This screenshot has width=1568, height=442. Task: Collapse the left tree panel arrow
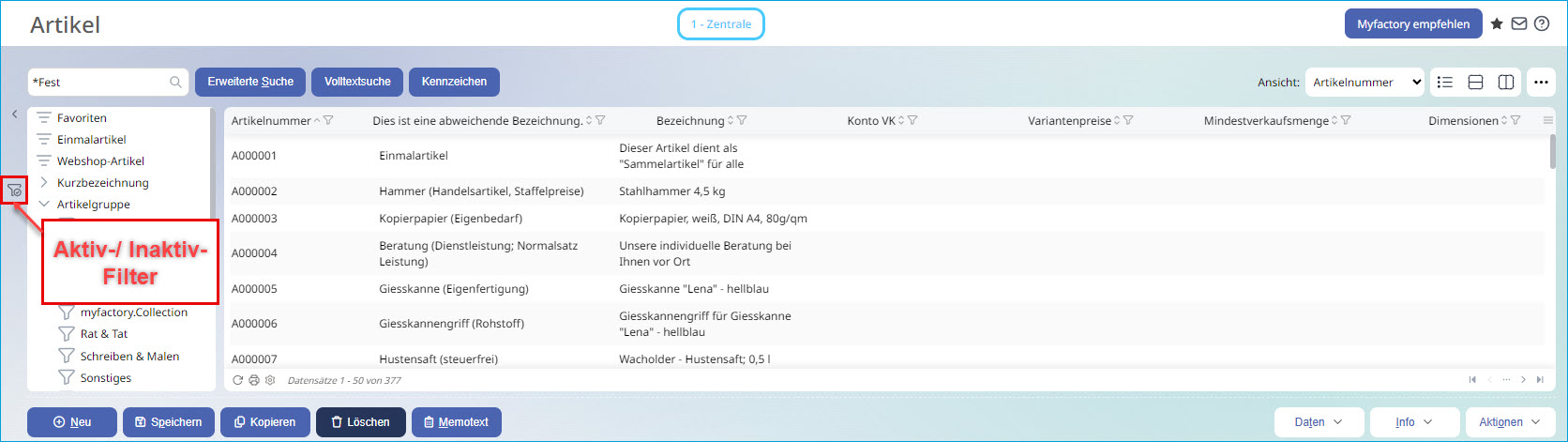15,114
